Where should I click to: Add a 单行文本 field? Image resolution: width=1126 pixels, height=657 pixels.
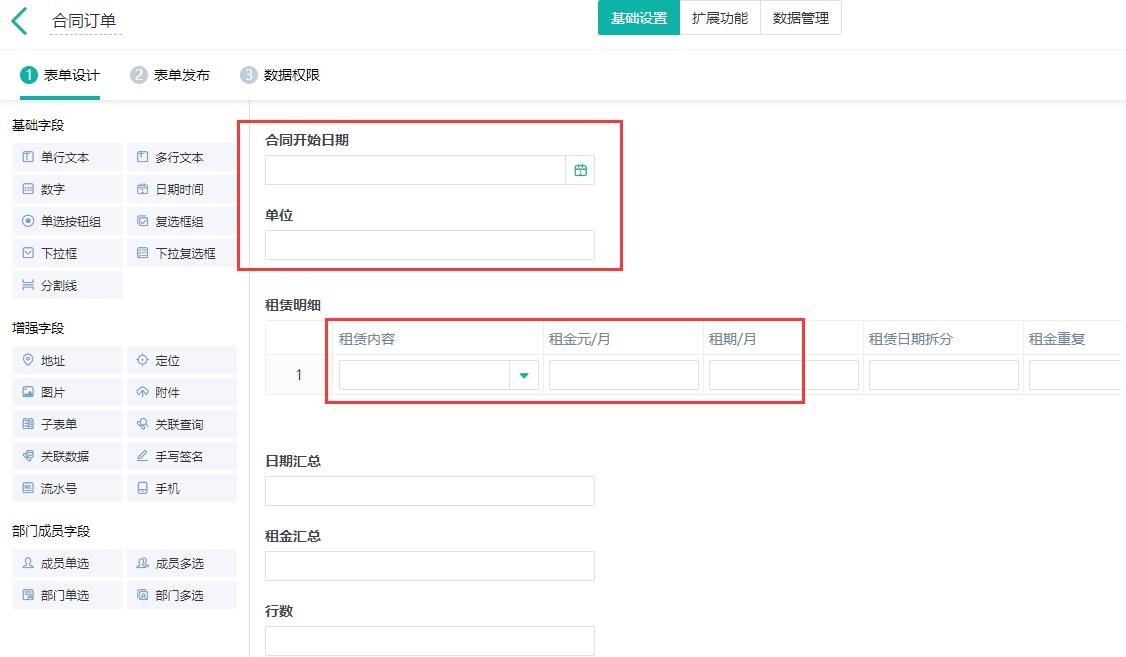click(68, 157)
